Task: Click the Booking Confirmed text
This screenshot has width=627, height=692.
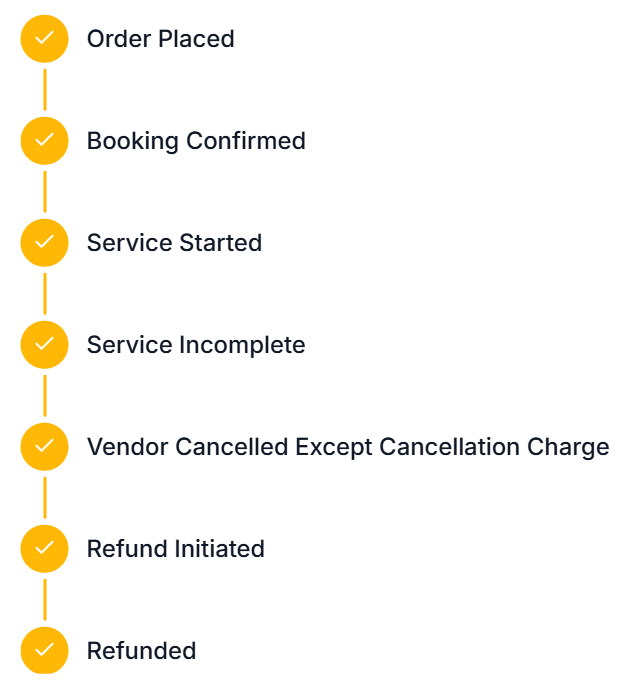Action: click(x=196, y=141)
